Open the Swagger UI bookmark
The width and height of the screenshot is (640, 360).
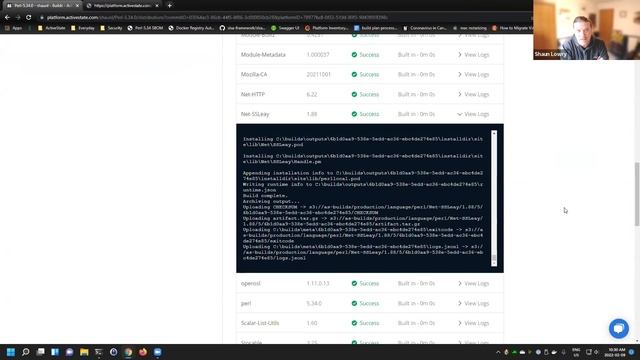tap(285, 28)
